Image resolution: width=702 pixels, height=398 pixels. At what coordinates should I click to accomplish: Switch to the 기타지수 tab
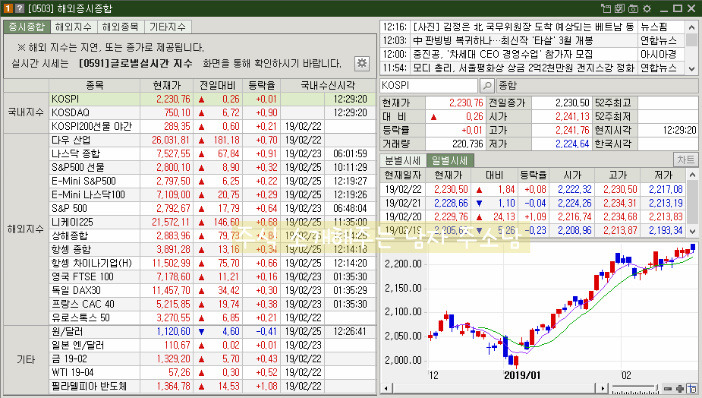point(167,27)
